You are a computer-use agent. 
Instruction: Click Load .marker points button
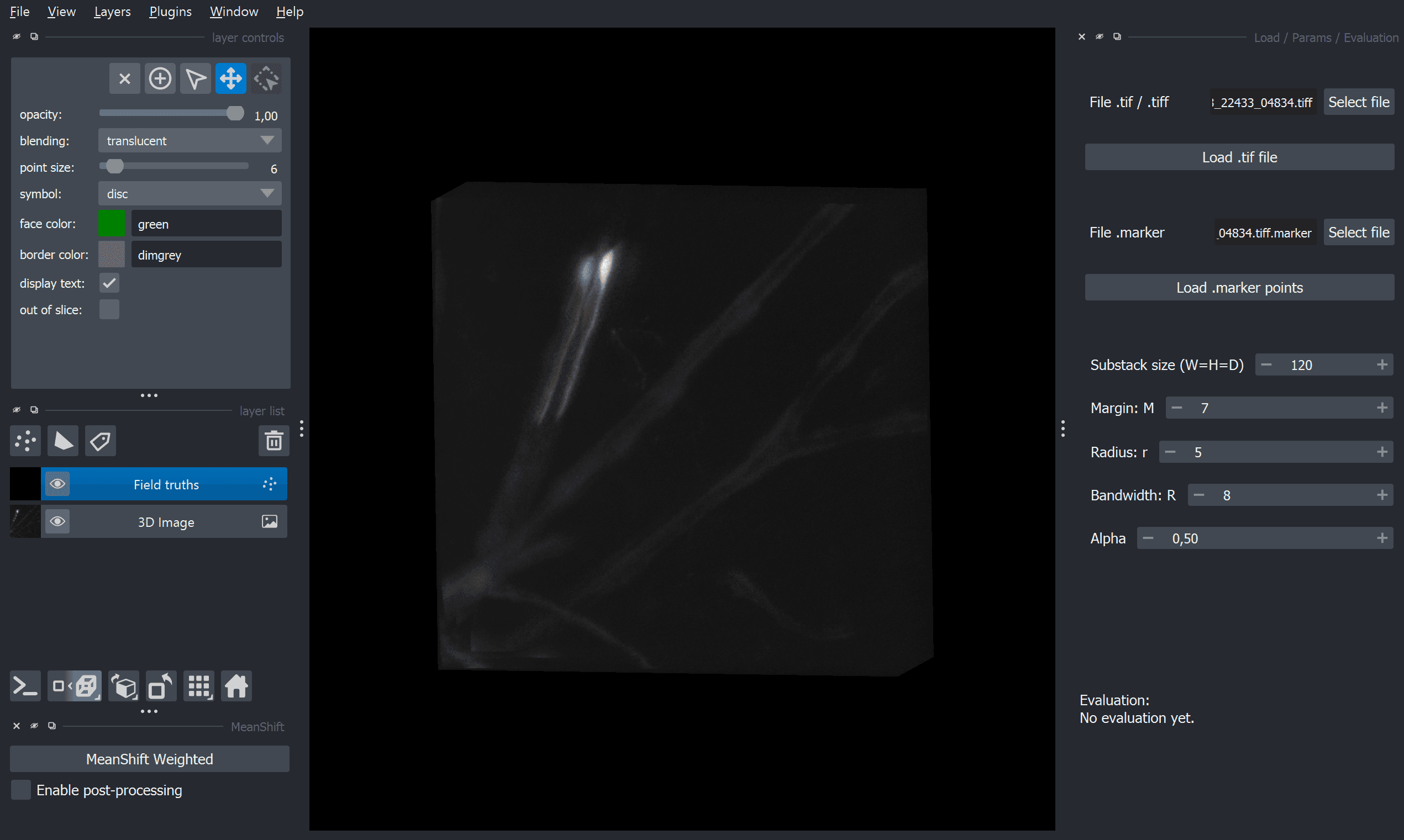(1239, 288)
